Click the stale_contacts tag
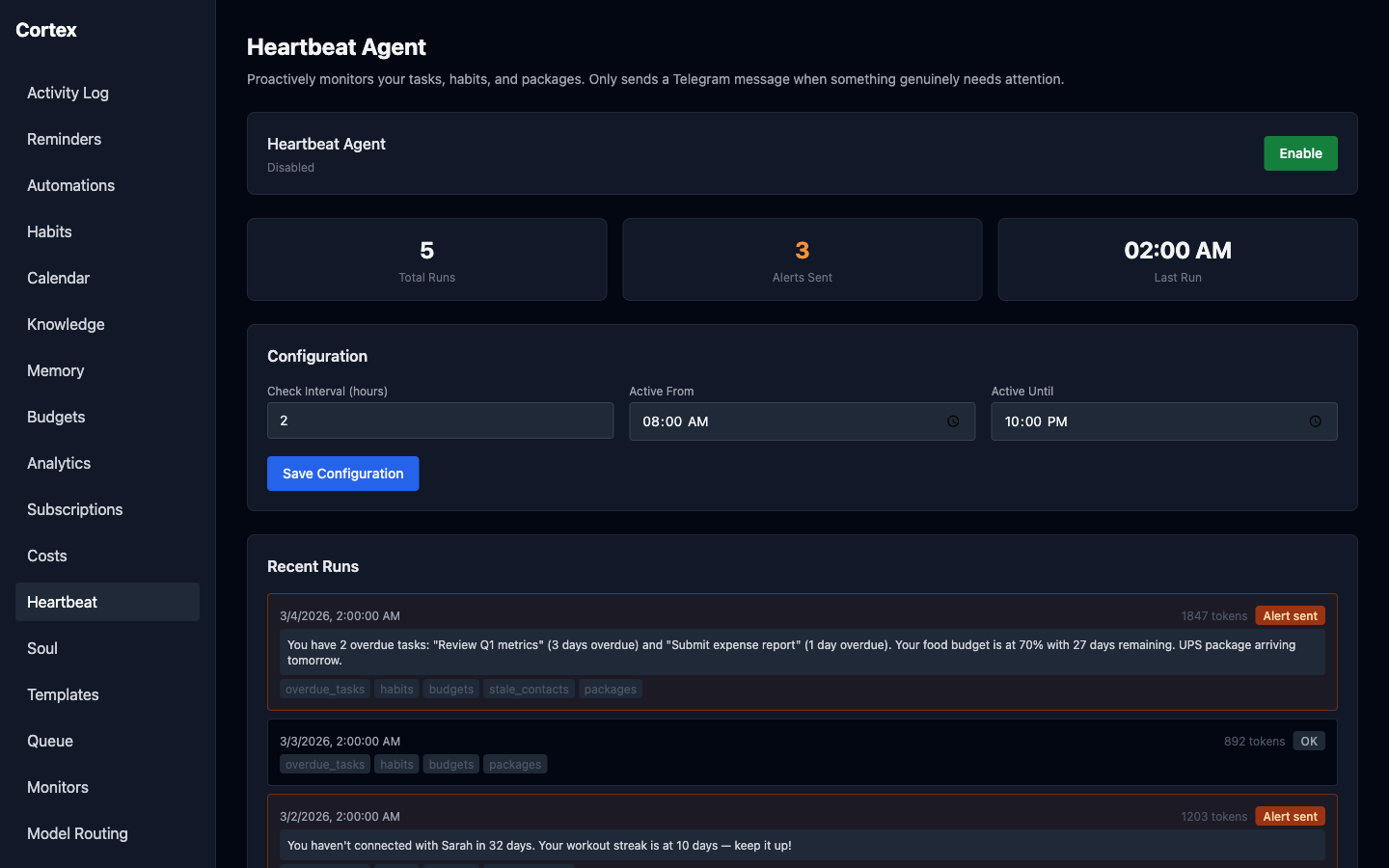1389x868 pixels. tap(529, 689)
